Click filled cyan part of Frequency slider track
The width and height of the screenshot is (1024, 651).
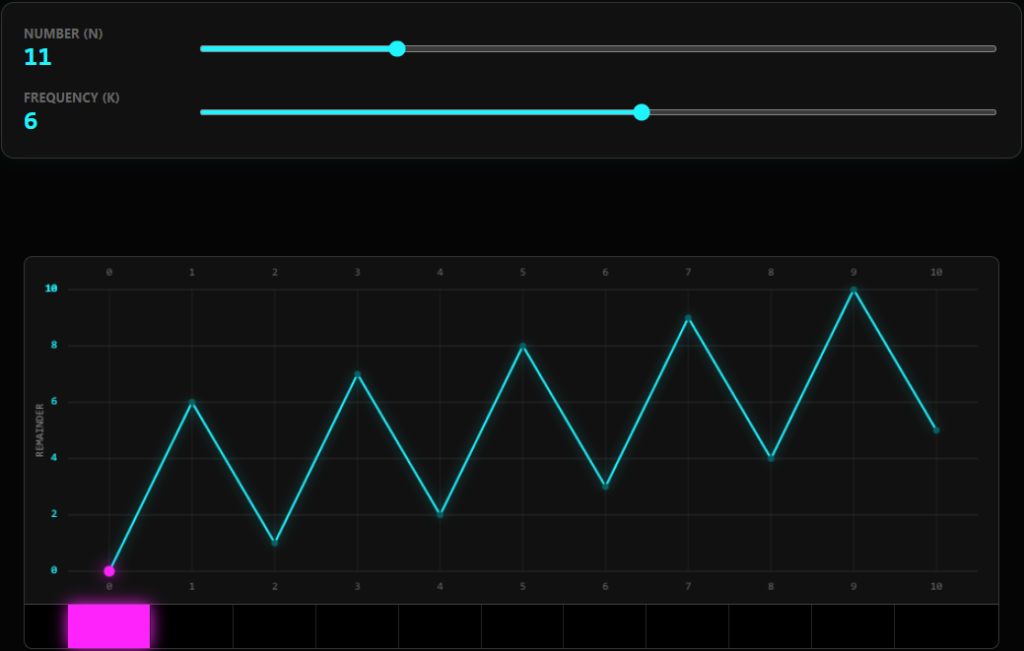click(x=420, y=112)
